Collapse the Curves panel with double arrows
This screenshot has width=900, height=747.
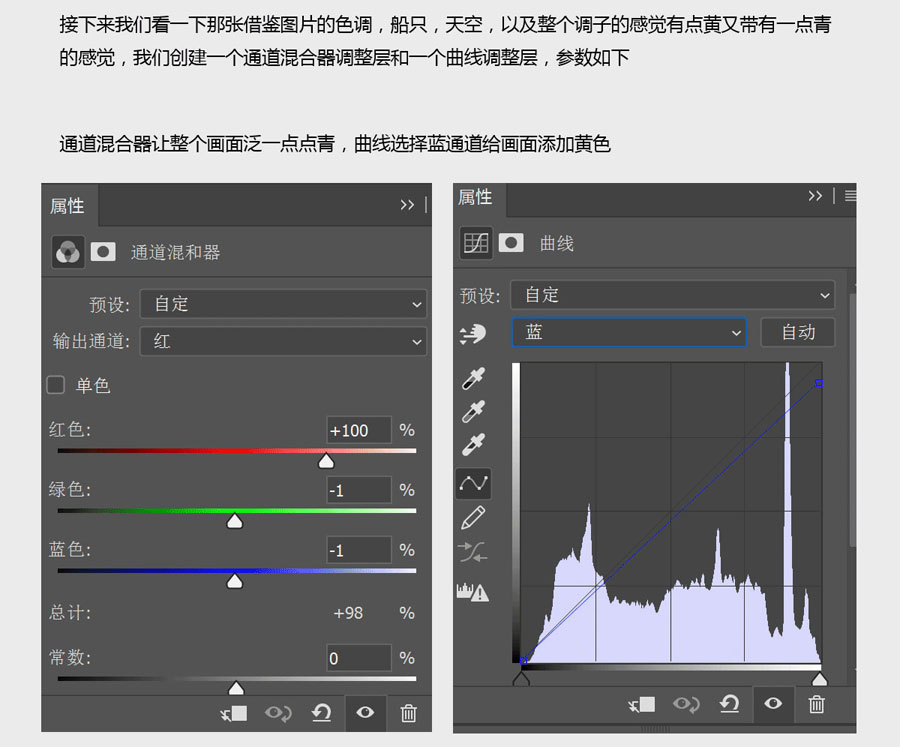[815, 197]
